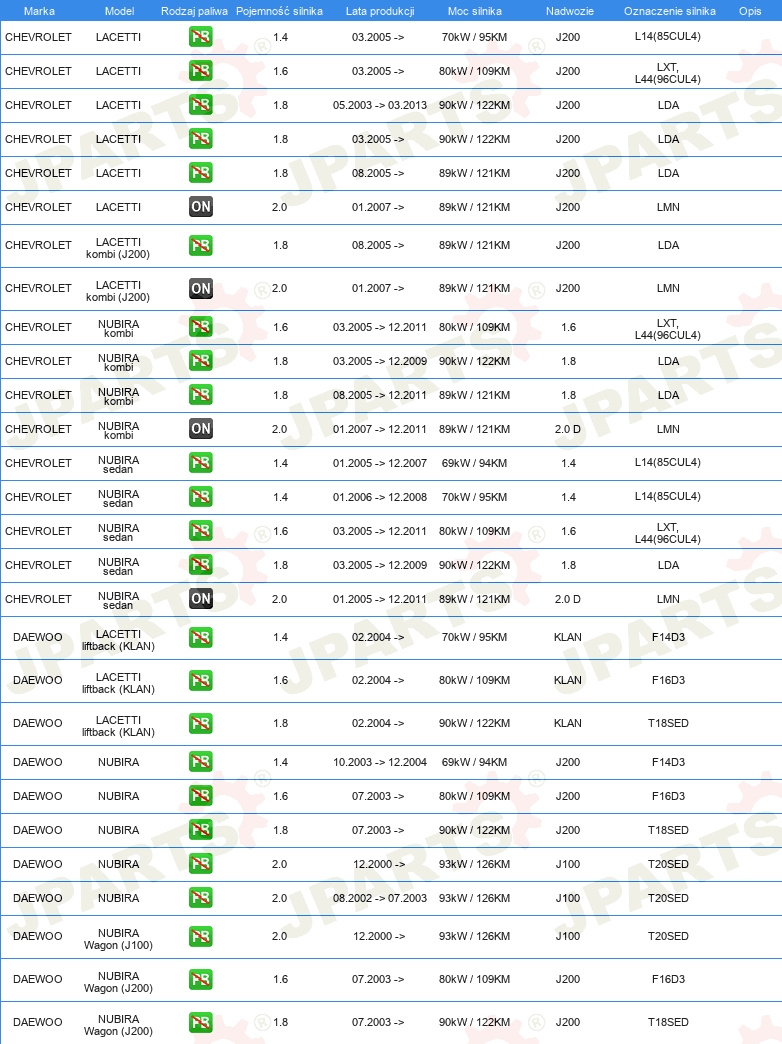Select the date cell 05.2003 -> 03.2013
Image resolution: width=782 pixels, height=1044 pixels.
click(x=380, y=105)
